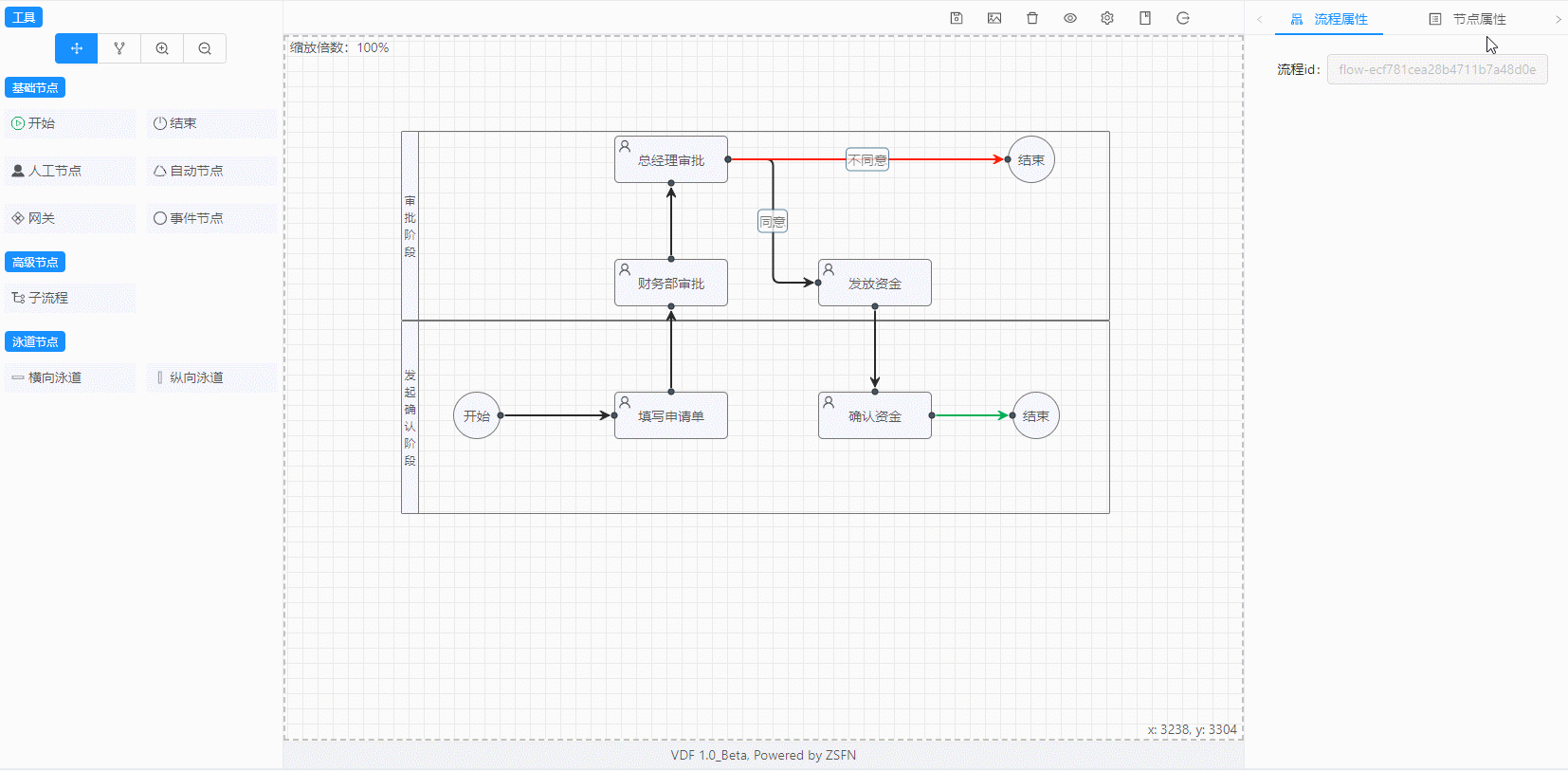Click the zoom in magnifier icon
The image size is (1568, 771).
162,48
